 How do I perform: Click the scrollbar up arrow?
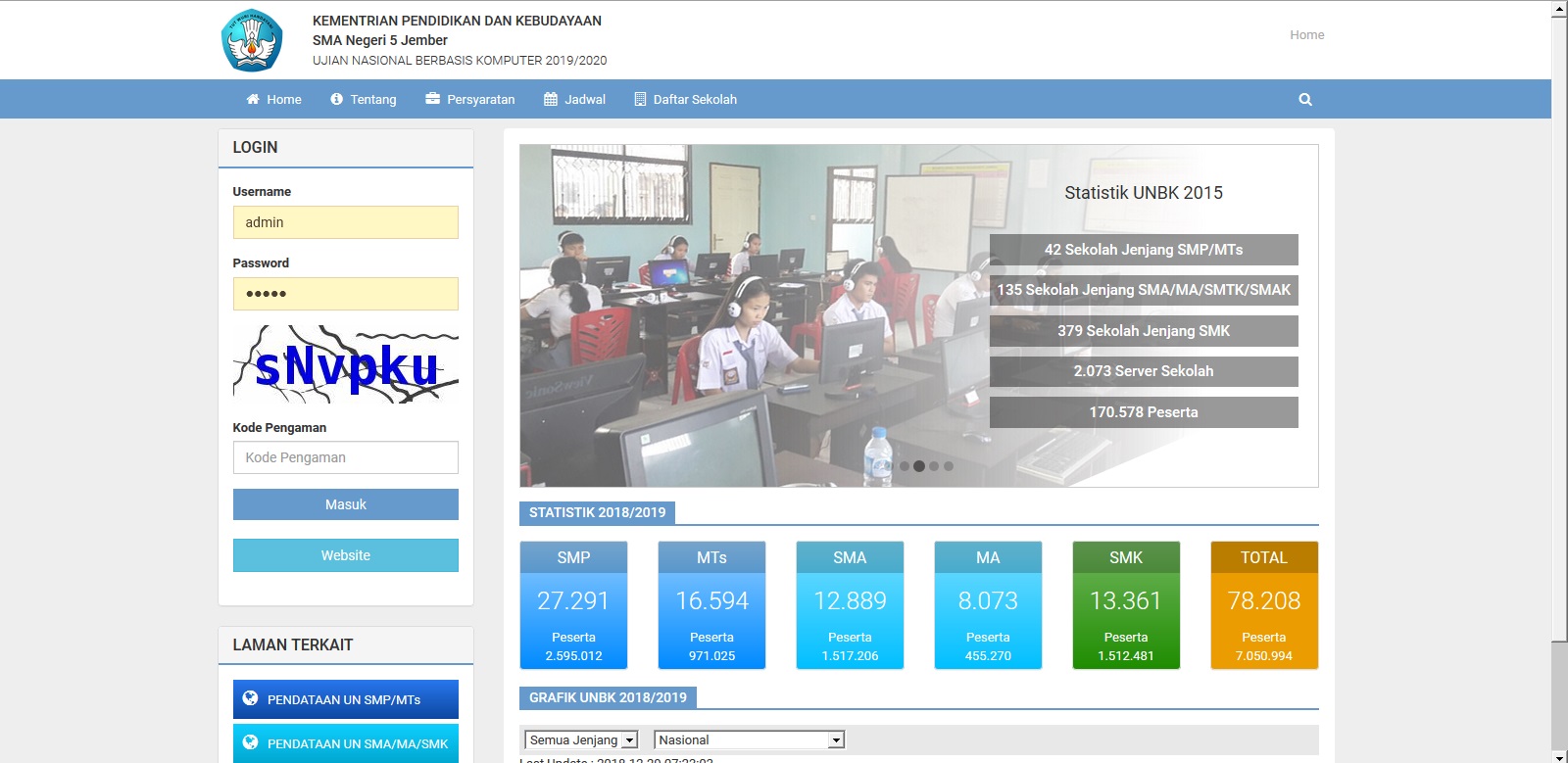click(x=1559, y=9)
